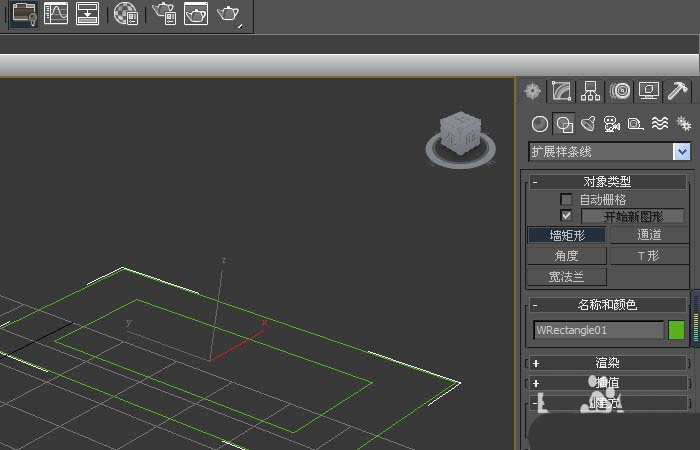Viewport: 700px width, 450px height.
Task: Switch to the Motion panel tab
Action: 620,91
